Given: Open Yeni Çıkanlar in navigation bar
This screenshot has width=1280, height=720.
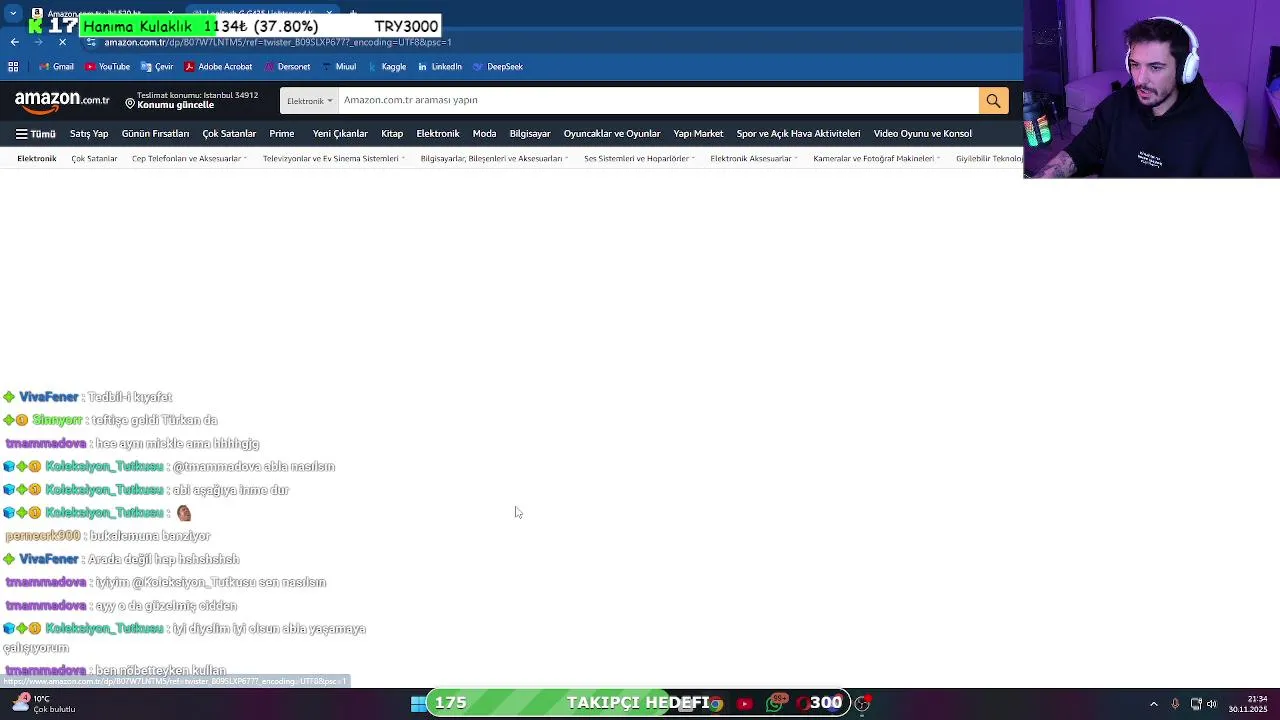Looking at the screenshot, I should tap(340, 134).
